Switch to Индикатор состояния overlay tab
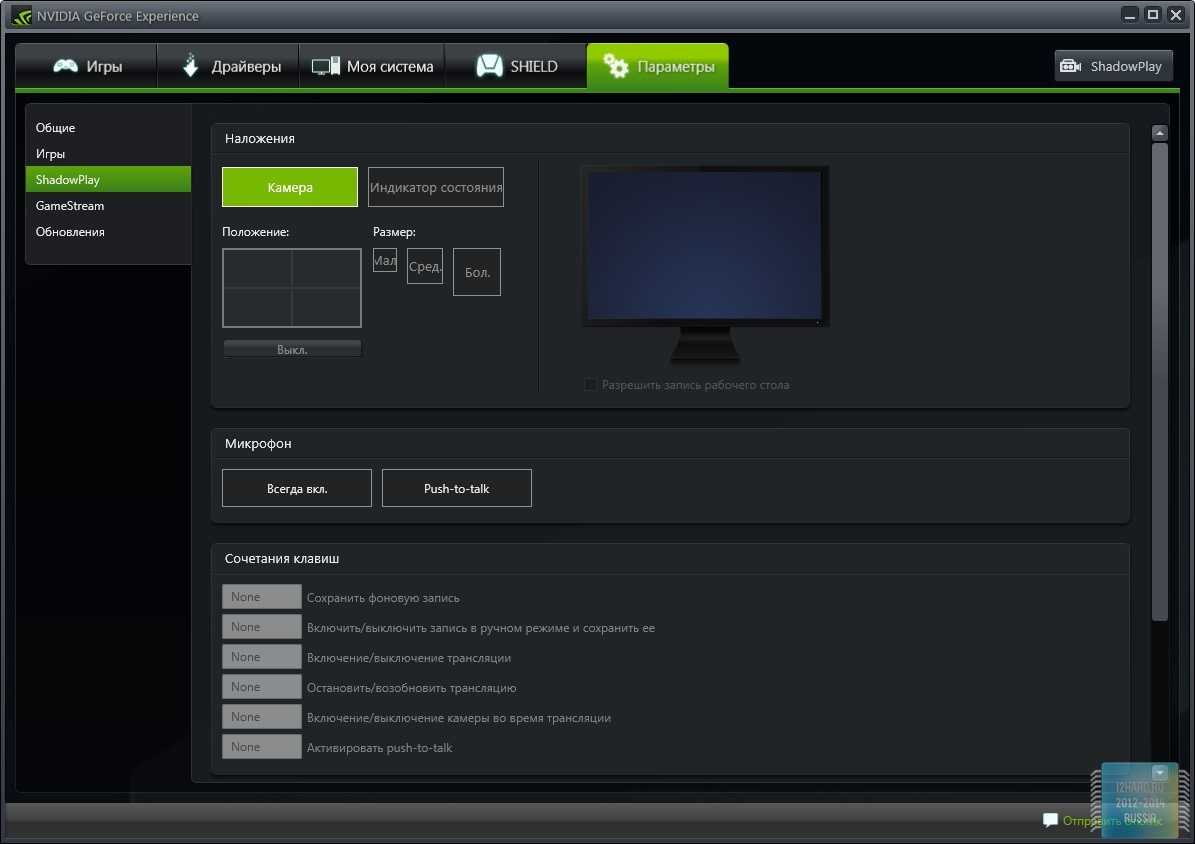This screenshot has width=1195, height=844. tap(436, 187)
